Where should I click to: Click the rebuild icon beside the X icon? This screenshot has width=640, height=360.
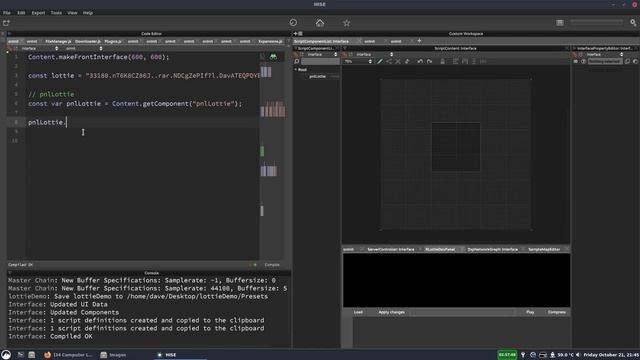407,61
